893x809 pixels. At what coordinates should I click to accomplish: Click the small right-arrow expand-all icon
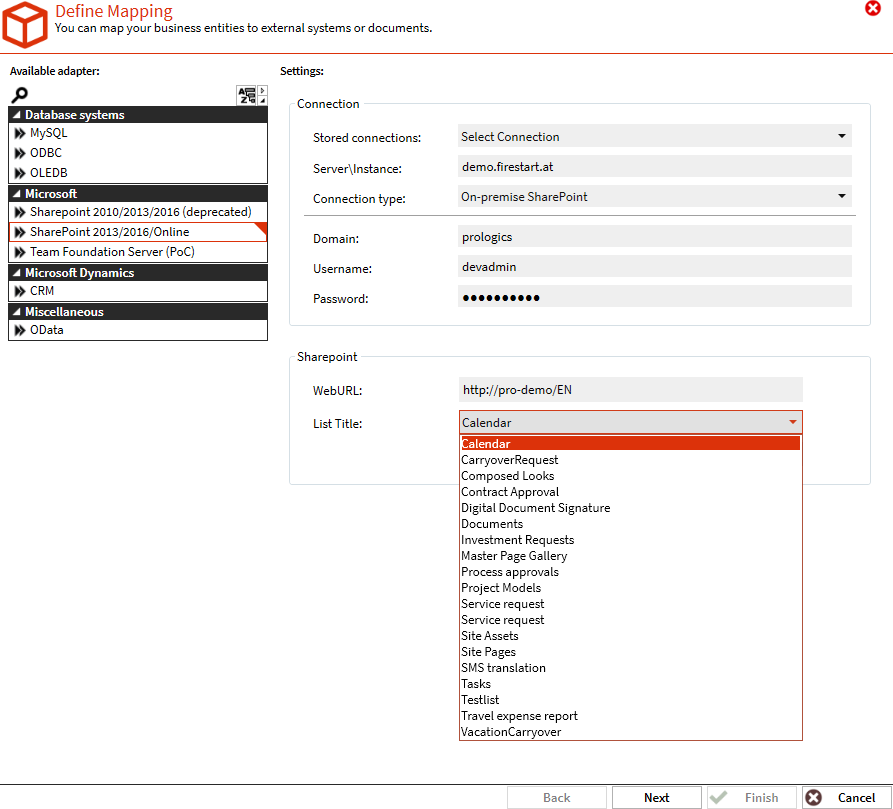point(263,91)
